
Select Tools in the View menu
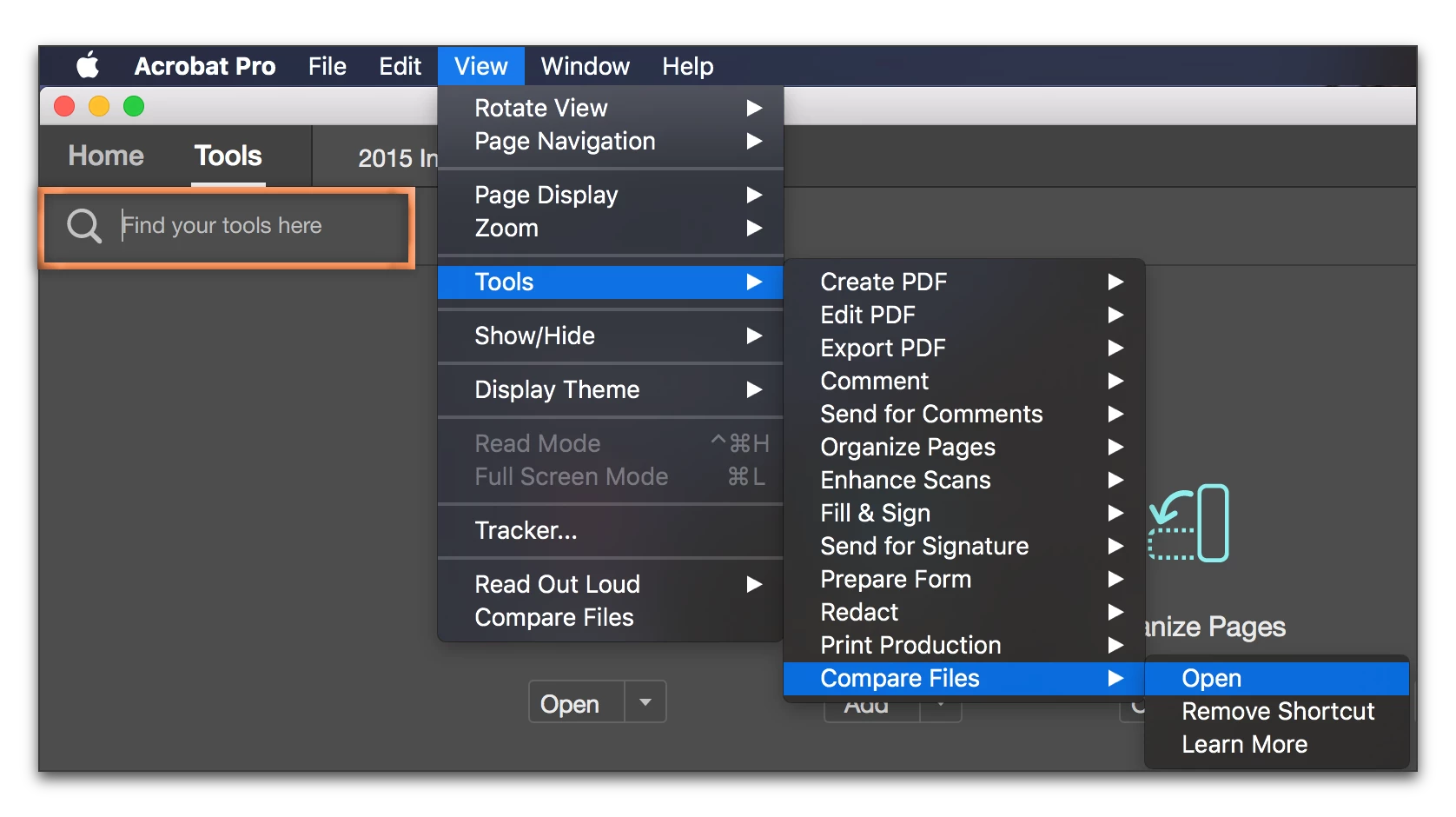click(611, 282)
